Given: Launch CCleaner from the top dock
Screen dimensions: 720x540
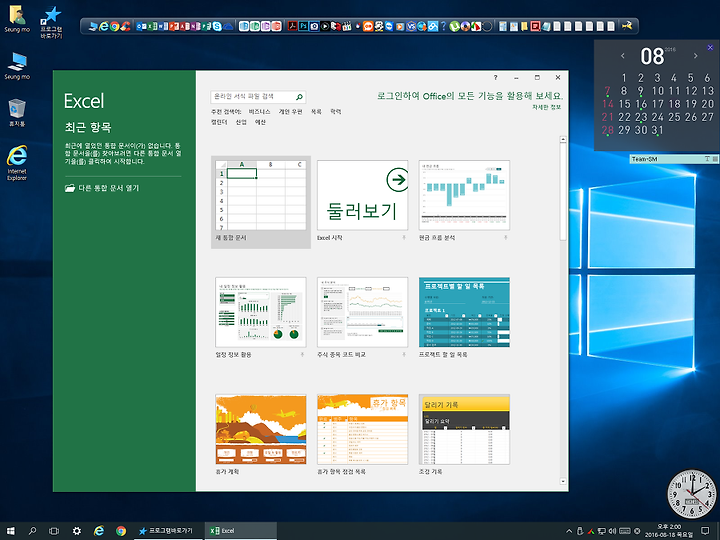Looking at the screenshot, I should pos(125,26).
